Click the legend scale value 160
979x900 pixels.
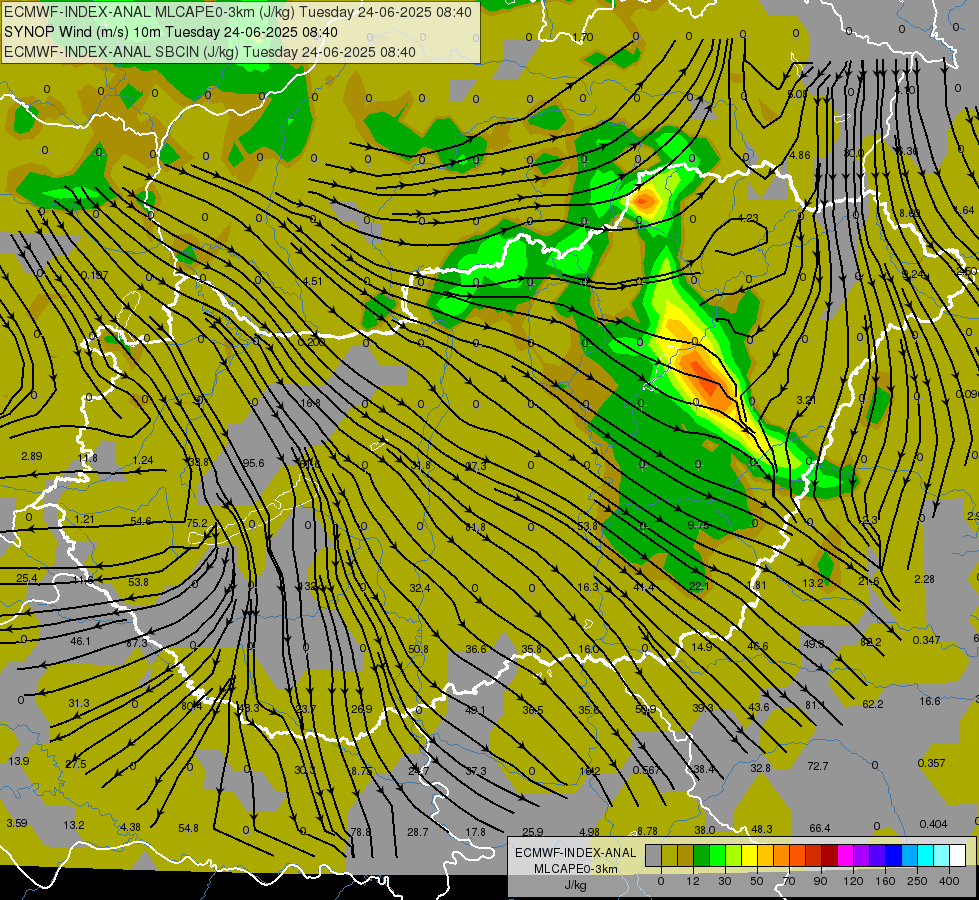(x=885, y=881)
